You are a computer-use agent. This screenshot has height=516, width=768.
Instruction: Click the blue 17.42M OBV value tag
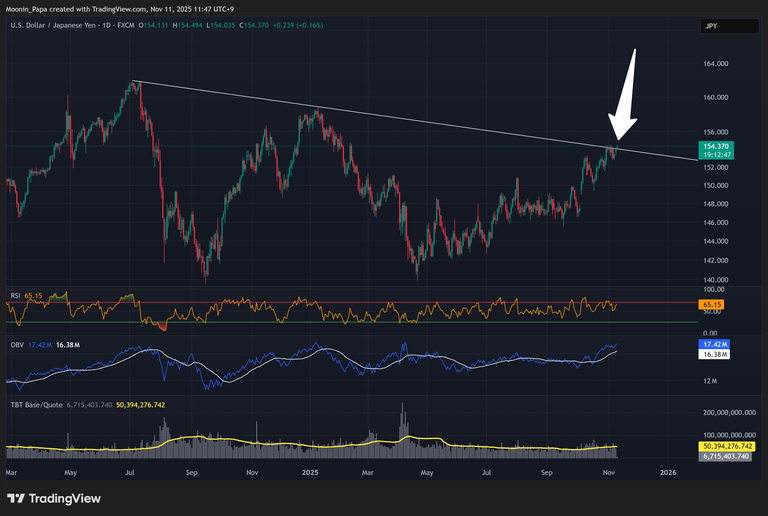point(714,344)
